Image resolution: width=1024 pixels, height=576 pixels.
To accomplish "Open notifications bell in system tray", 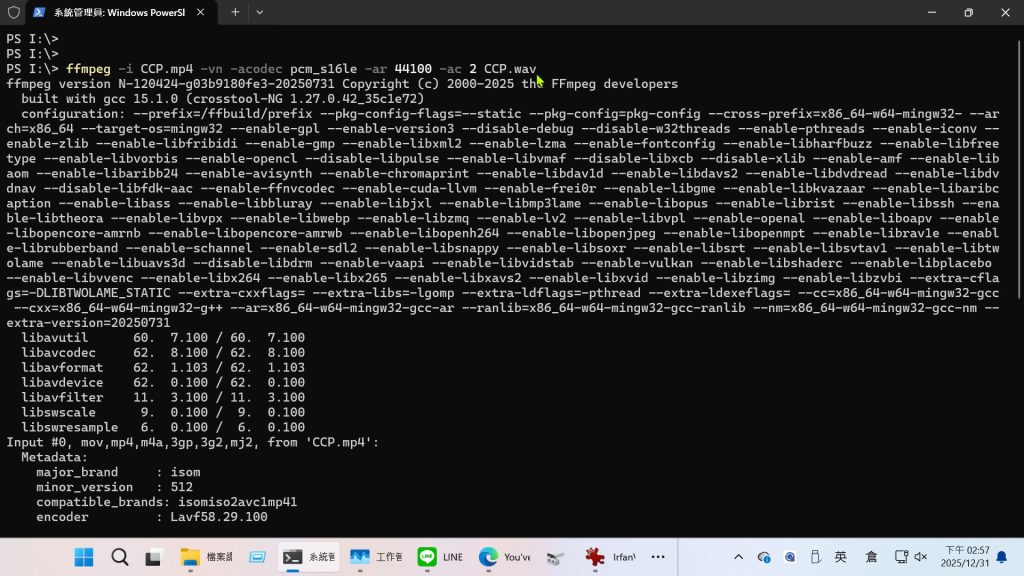I will click(1001, 557).
